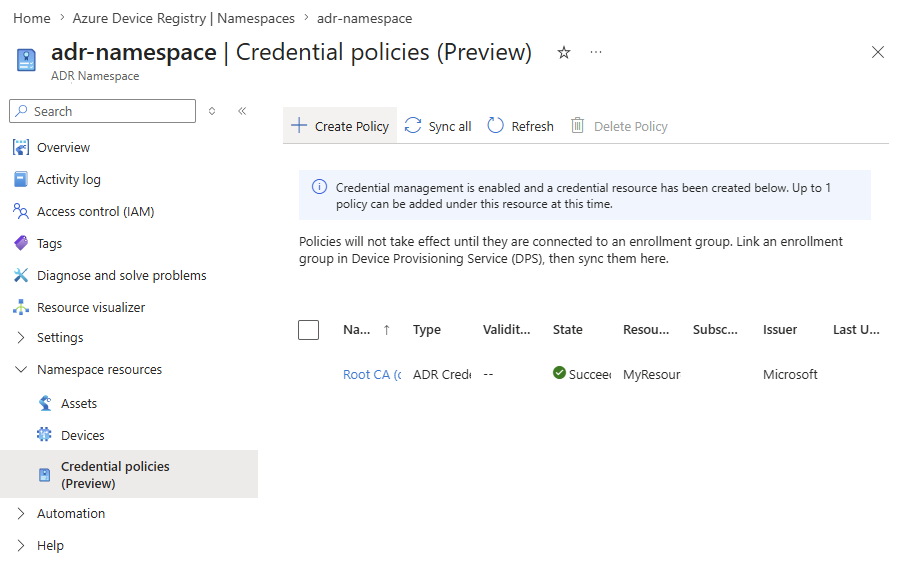Expand the Settings section
The width and height of the screenshot is (900, 568).
click(x=21, y=337)
